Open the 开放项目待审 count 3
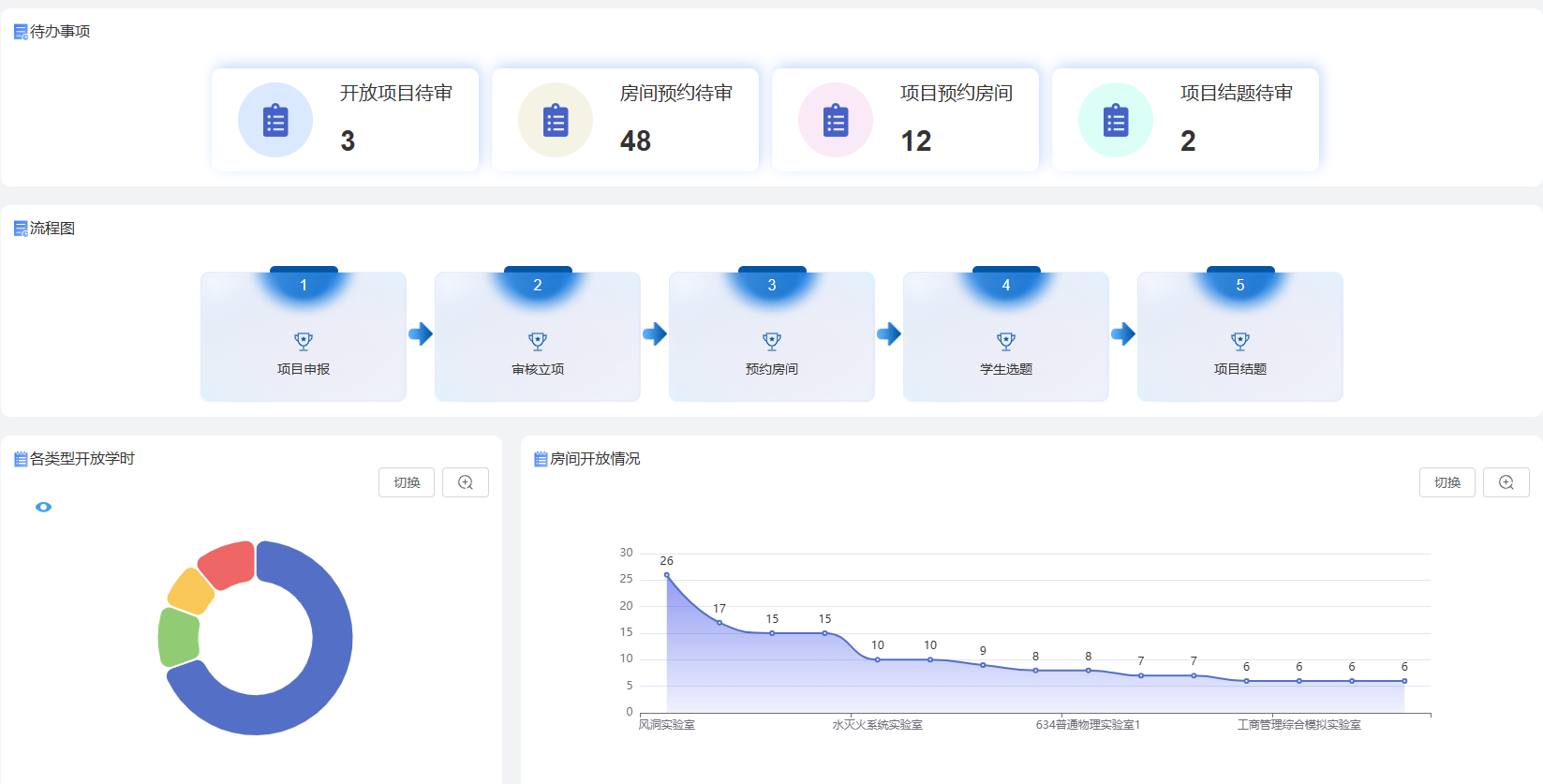Viewport: 1543px width, 784px height. click(348, 141)
